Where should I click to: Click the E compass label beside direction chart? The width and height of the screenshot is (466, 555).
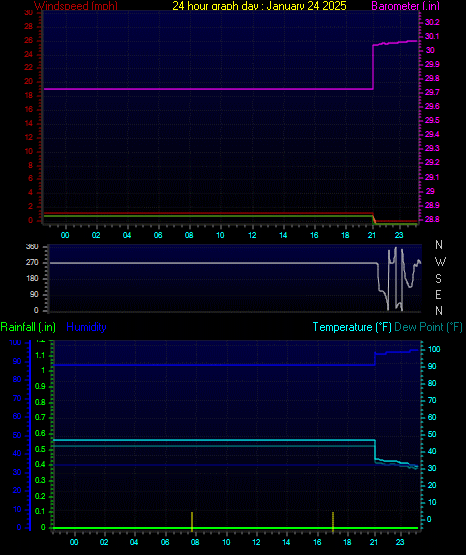pos(438,294)
